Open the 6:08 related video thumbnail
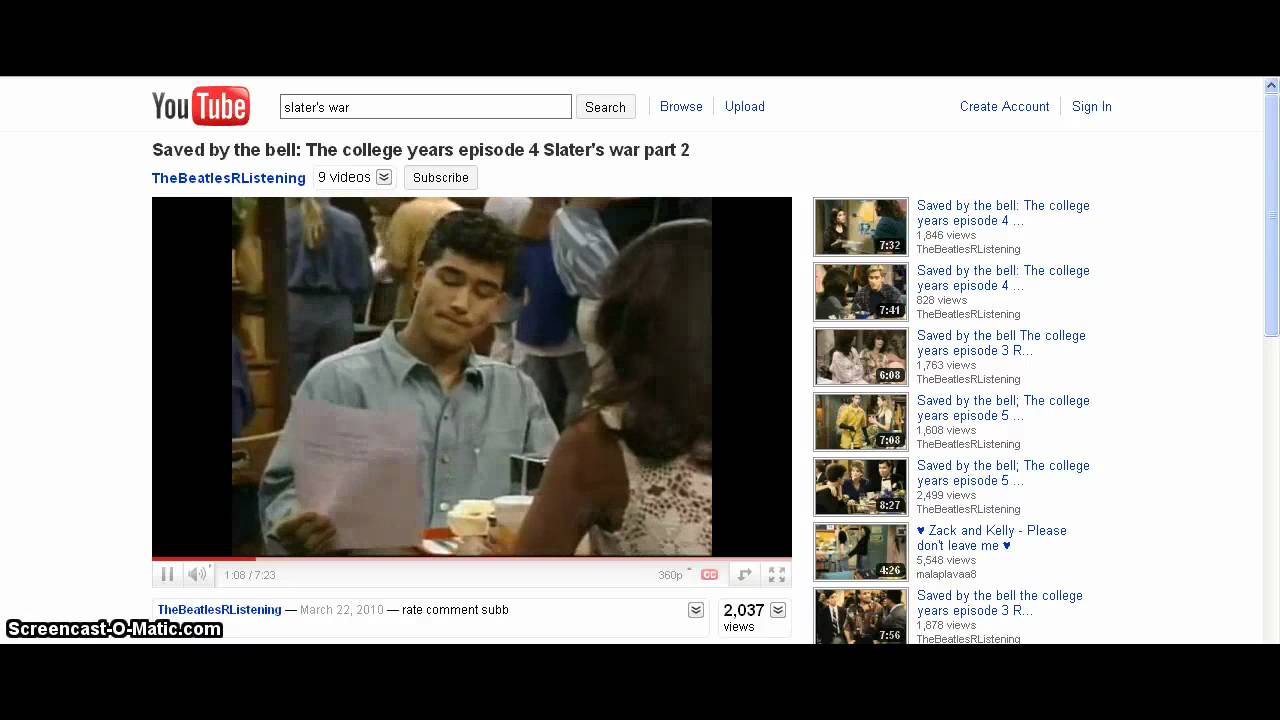 (x=860, y=356)
